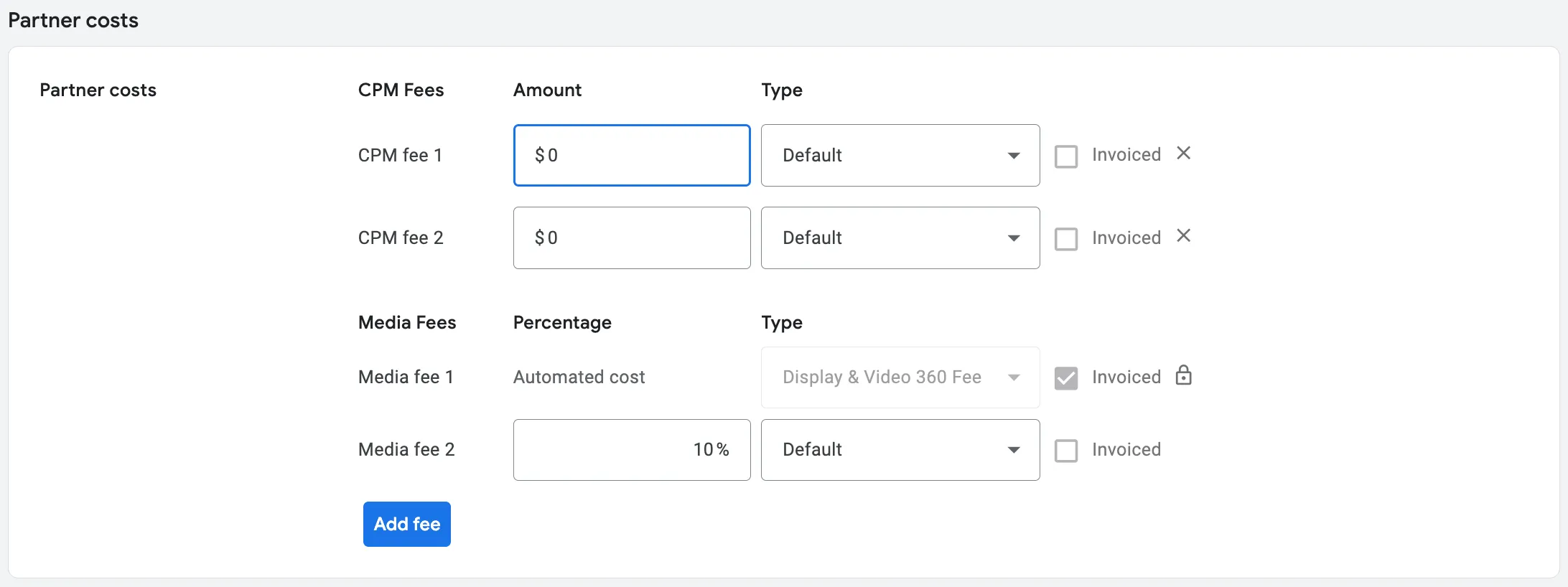Click the 'Automated cost' text for Media fee 1
This screenshot has width=1568, height=587.
579,377
